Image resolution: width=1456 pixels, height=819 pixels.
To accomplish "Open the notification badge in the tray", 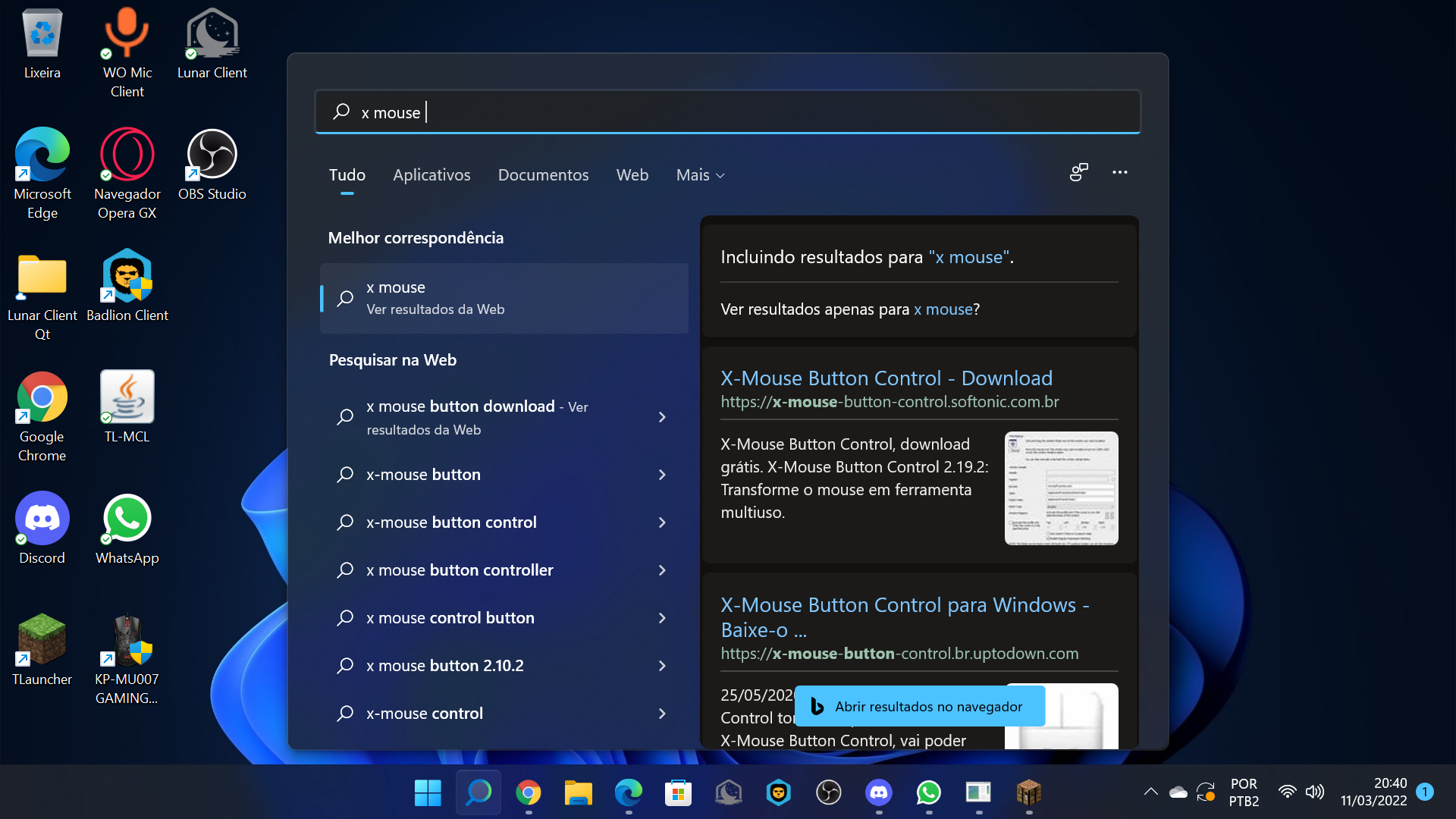I will [1425, 792].
